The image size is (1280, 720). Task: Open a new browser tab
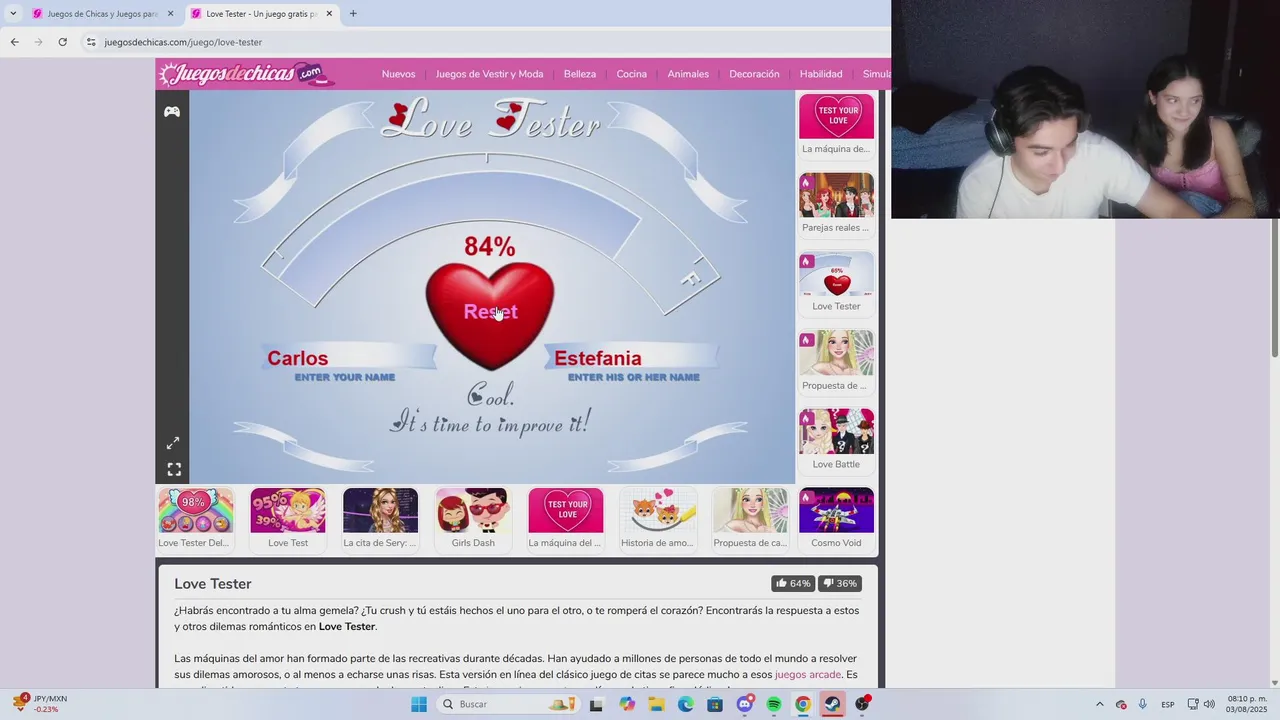(x=353, y=14)
